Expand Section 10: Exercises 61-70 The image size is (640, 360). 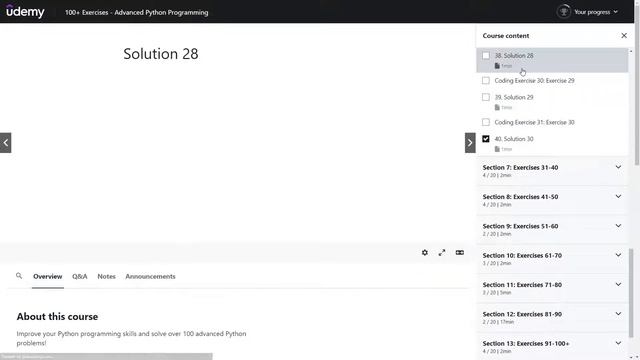tap(552, 259)
